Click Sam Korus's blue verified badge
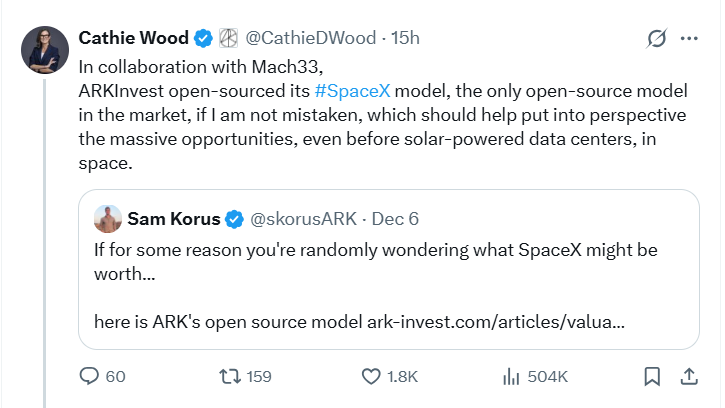Viewport: 725px width, 408px height. pos(234,217)
